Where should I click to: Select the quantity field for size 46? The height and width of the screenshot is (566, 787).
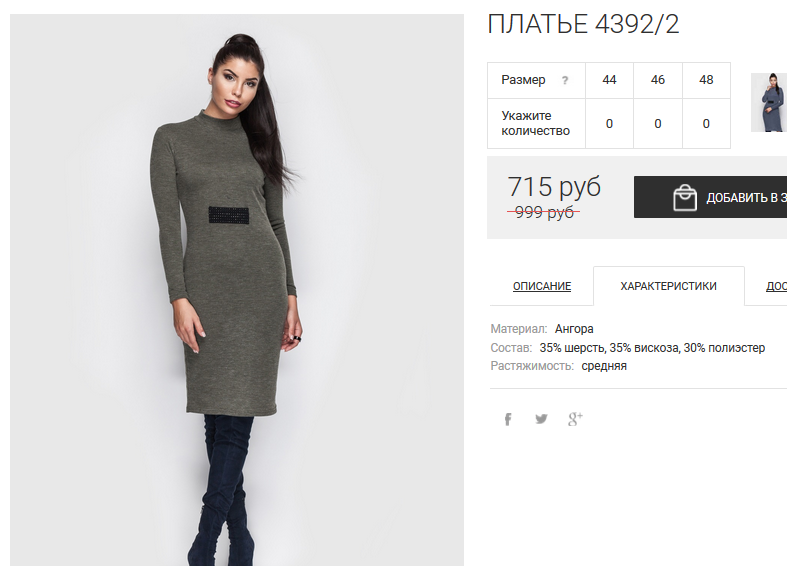click(658, 123)
